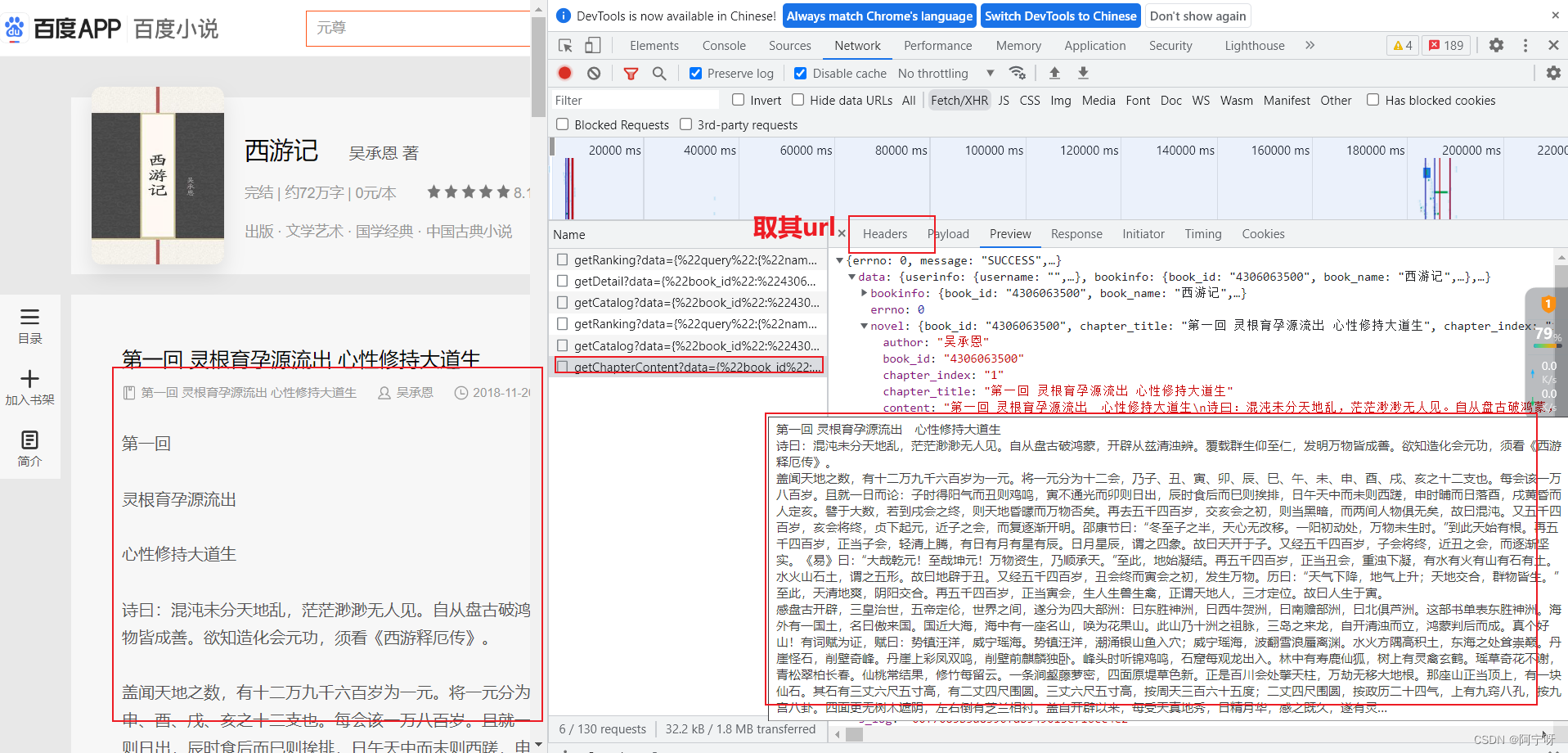The height and width of the screenshot is (753, 1568).
Task: Open the Headers tab of request
Action: [x=885, y=234]
